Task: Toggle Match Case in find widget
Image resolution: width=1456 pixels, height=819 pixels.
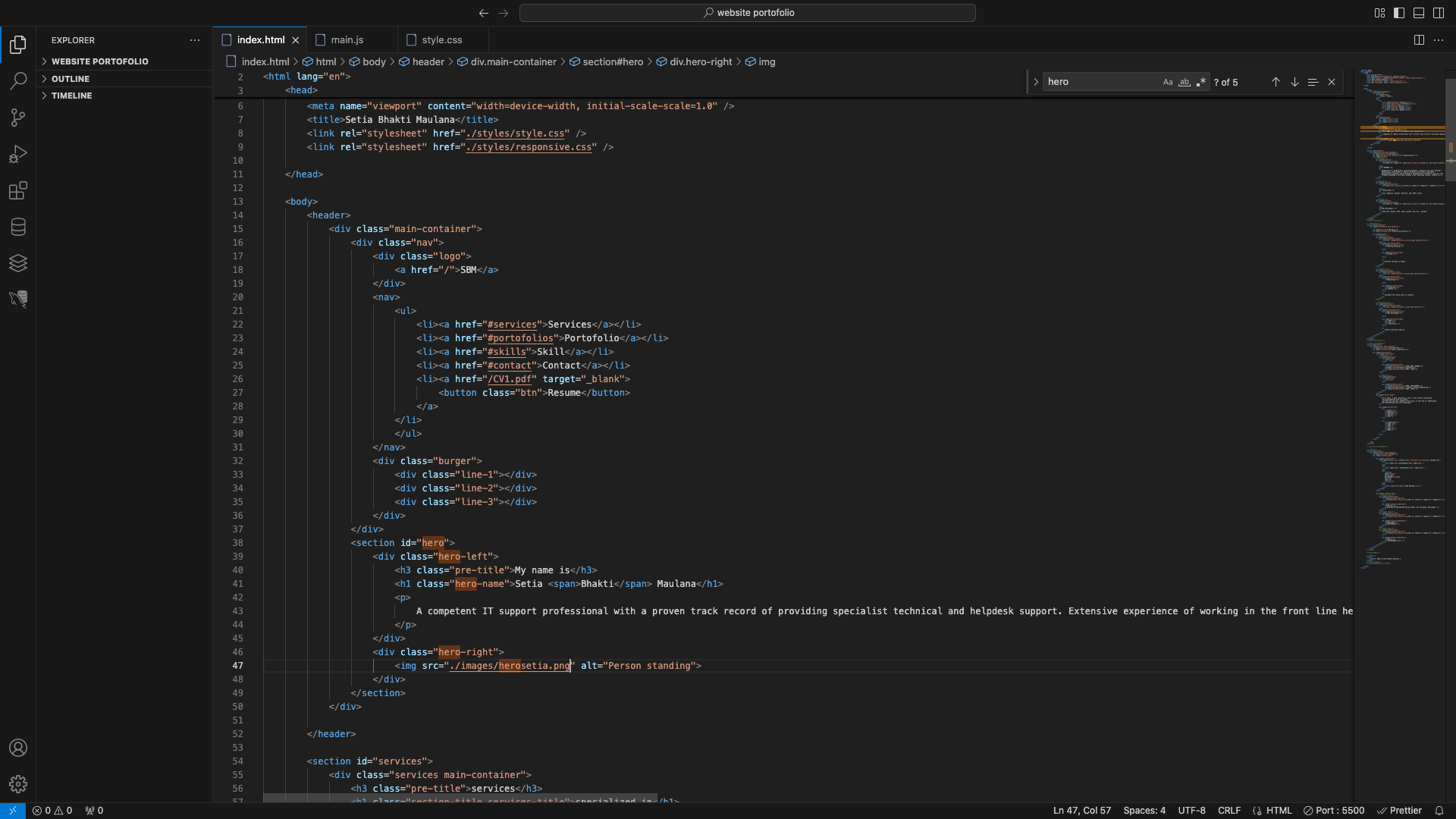Action: 1168,82
